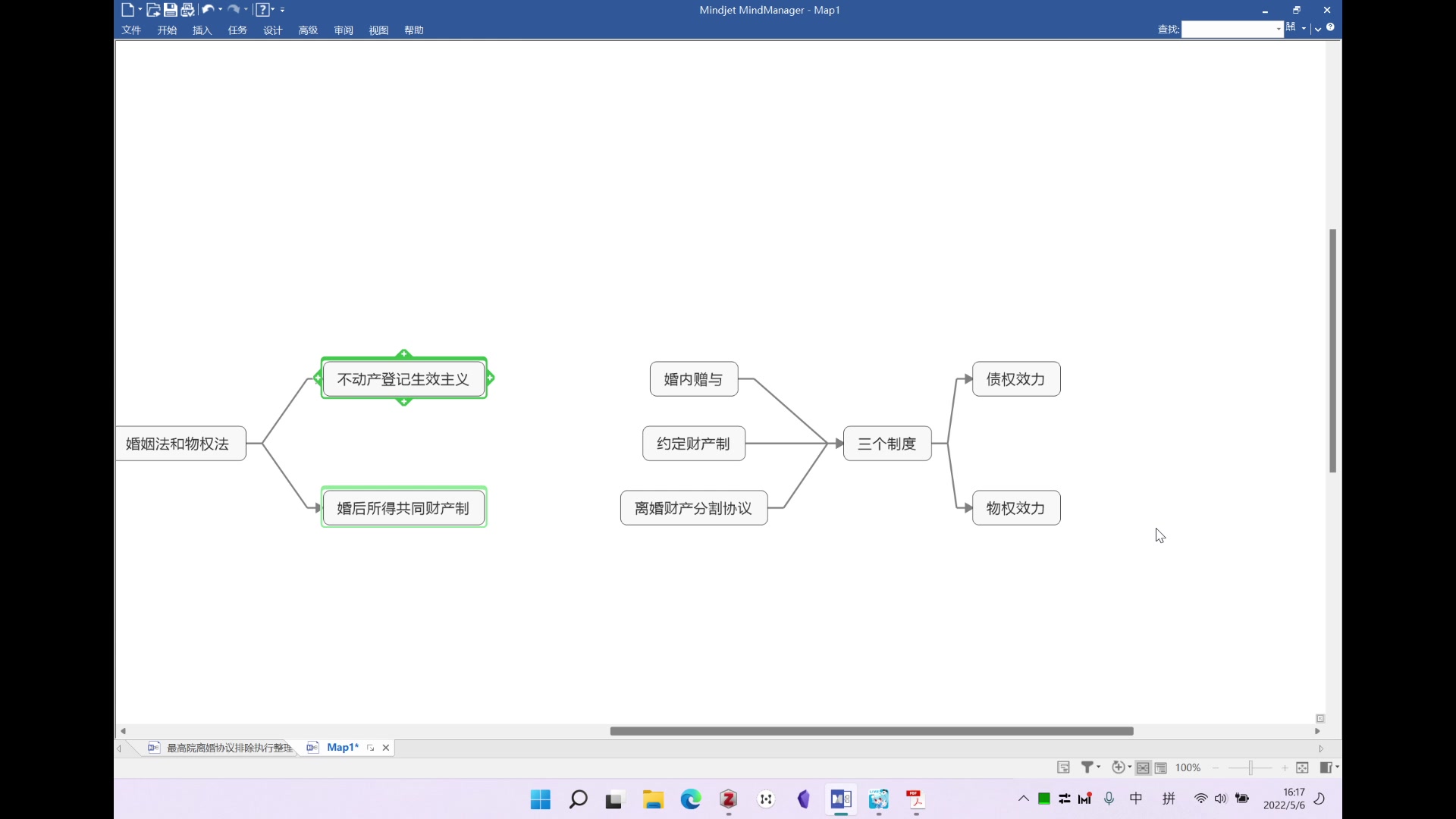Expand the Undo history dropdown arrow
This screenshot has height=819, width=1456.
[220, 9]
